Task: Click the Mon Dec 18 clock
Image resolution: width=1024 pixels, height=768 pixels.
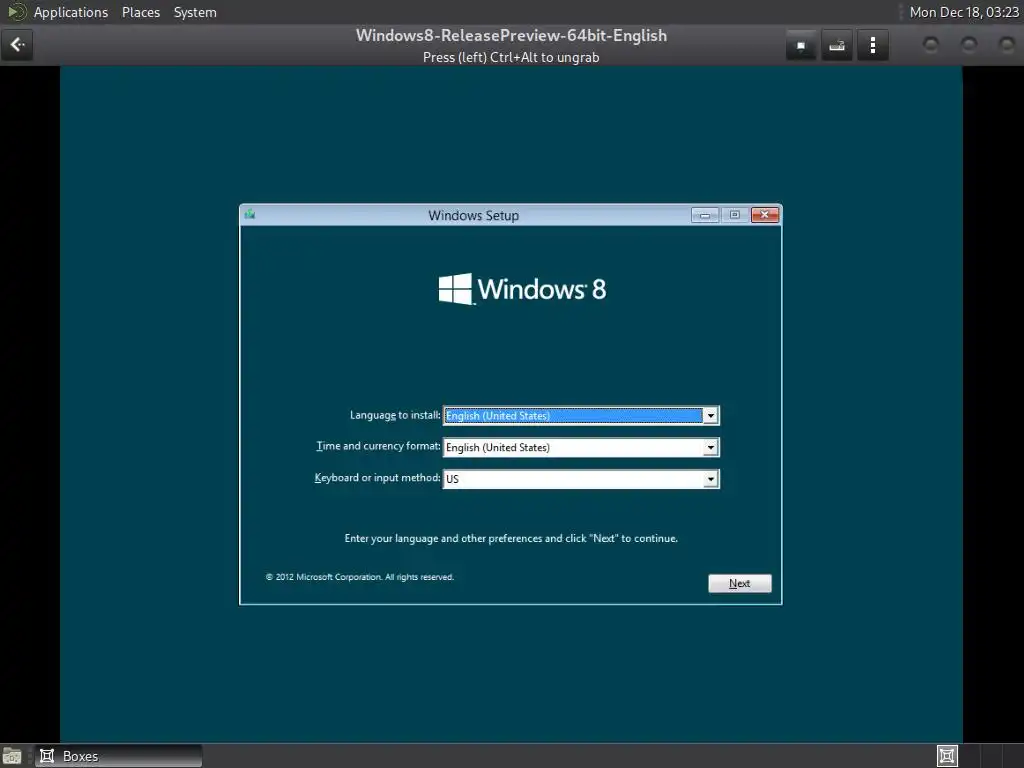Action: point(964,12)
